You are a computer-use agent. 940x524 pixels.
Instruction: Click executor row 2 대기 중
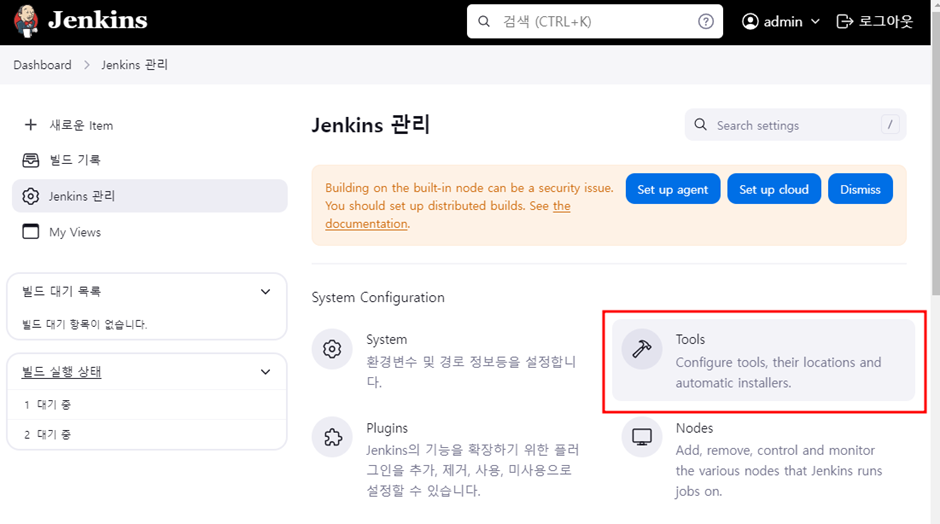(147, 434)
